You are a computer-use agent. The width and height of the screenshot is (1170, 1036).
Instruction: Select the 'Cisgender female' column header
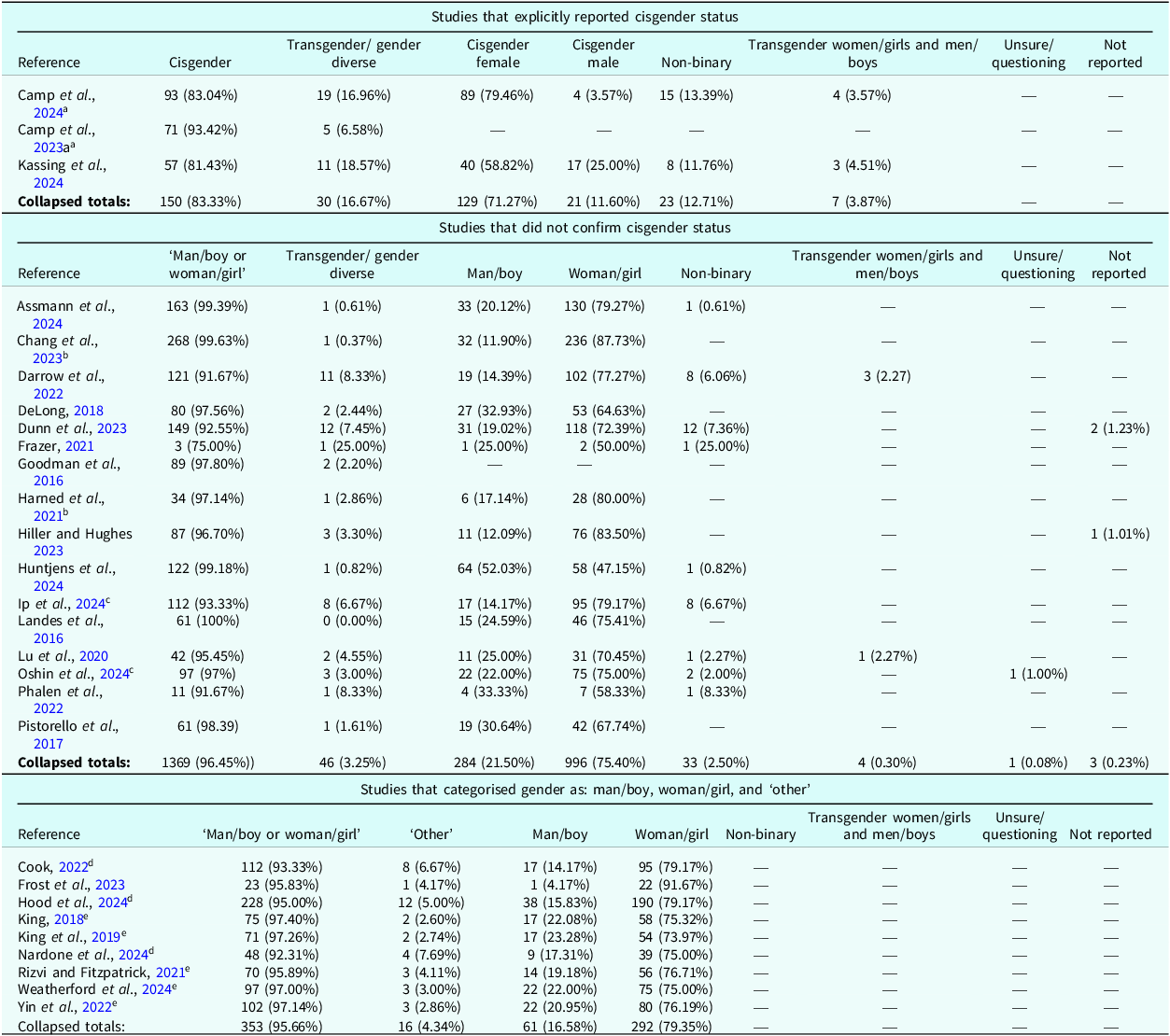(x=498, y=53)
